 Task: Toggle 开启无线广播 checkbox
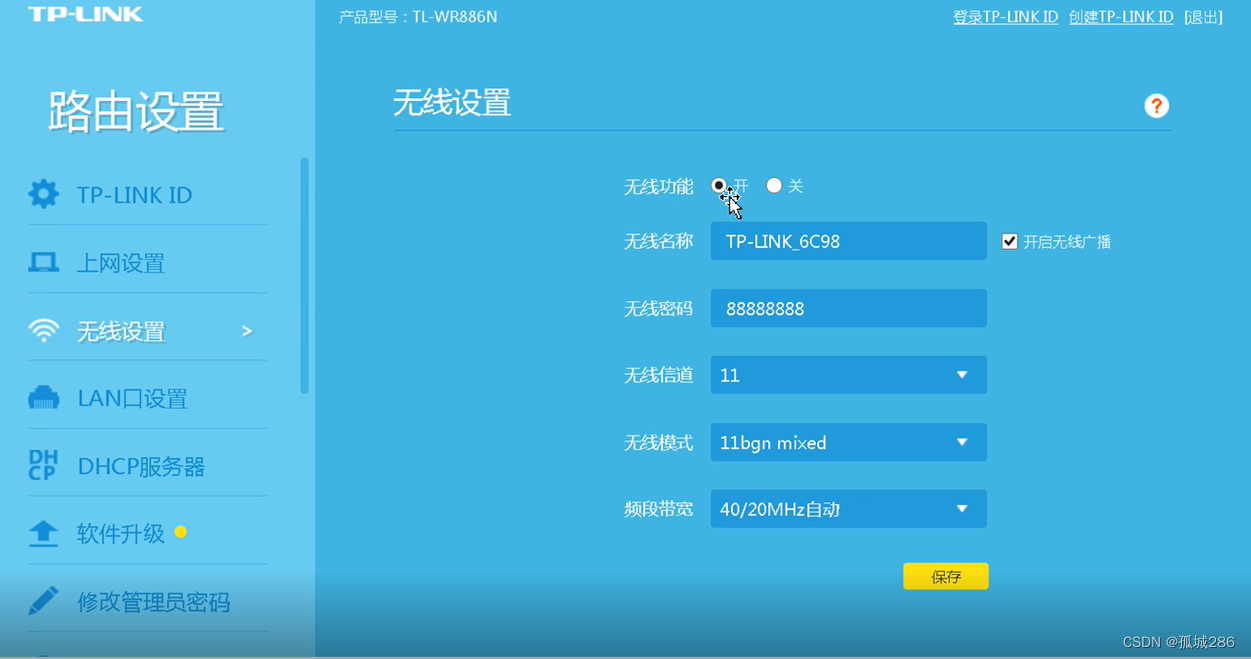click(1010, 241)
